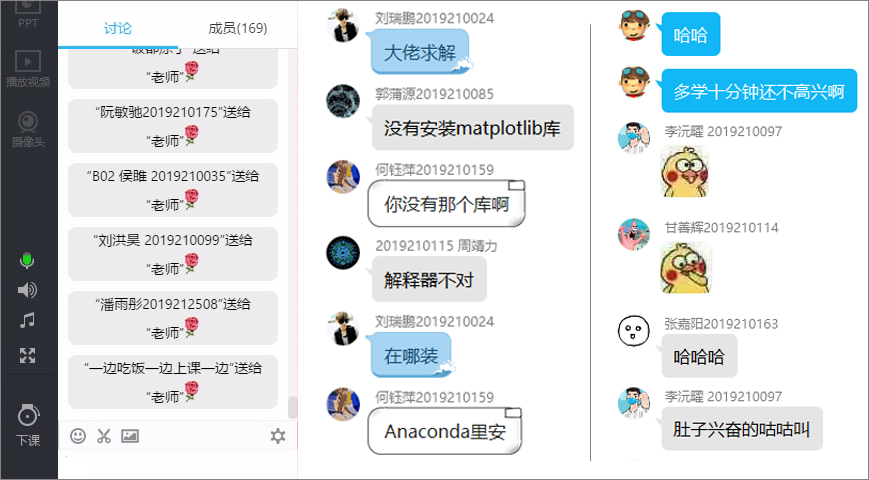Click the send picture icon
The image size is (869, 480).
pos(130,436)
